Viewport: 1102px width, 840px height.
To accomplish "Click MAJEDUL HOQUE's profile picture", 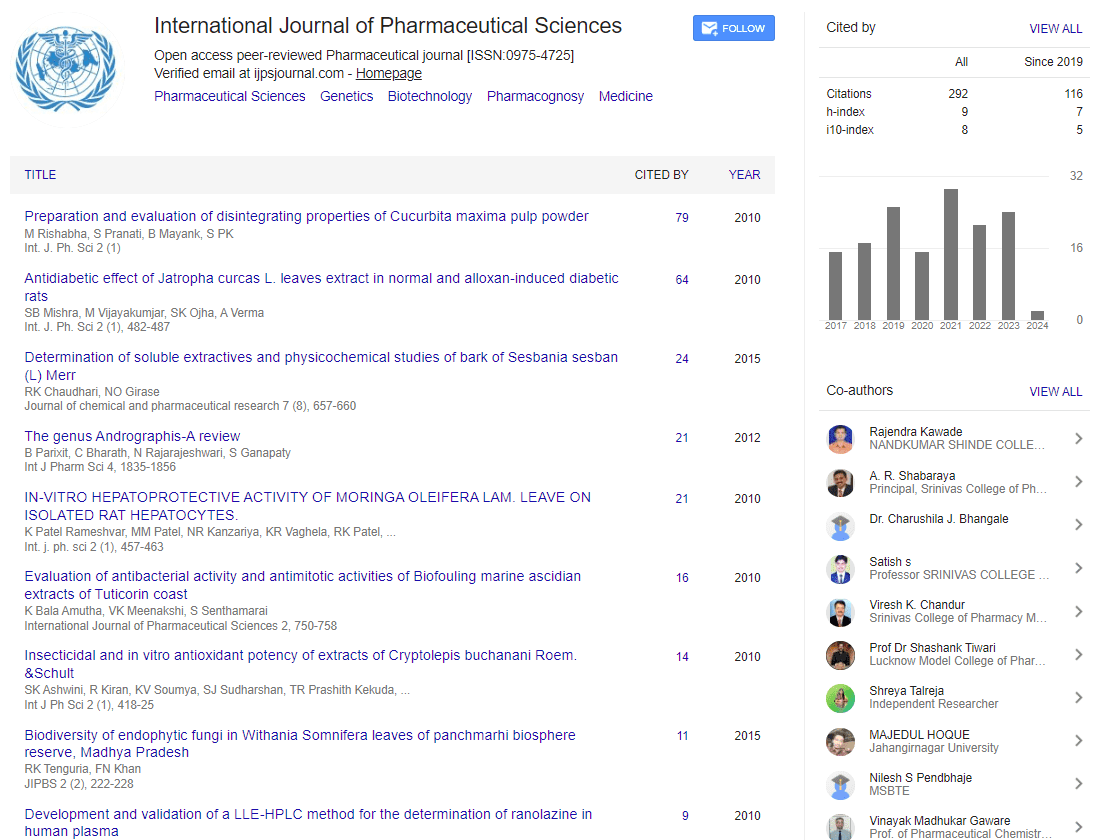I will click(840, 741).
